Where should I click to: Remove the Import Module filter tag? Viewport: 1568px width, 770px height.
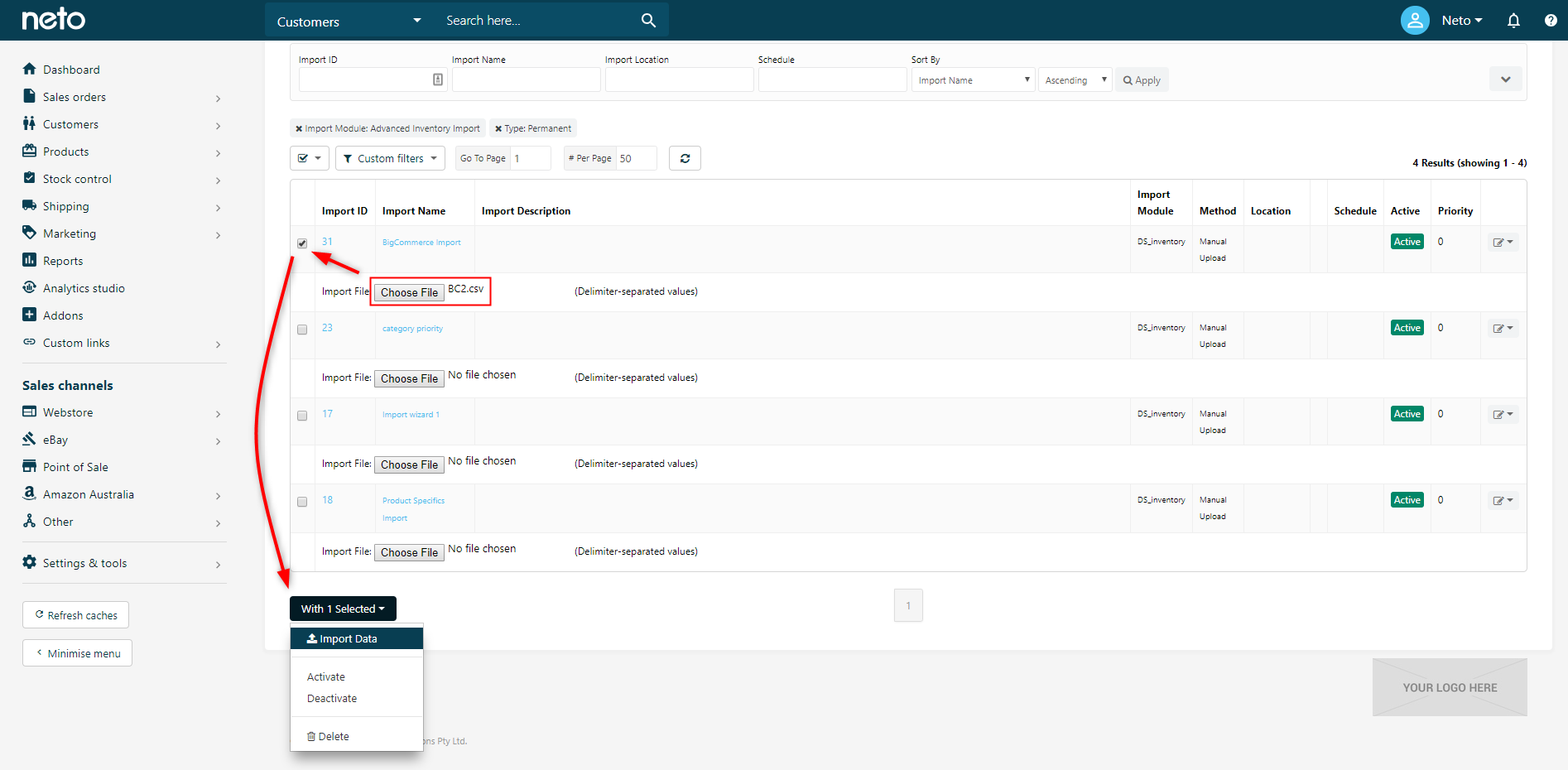click(x=299, y=128)
